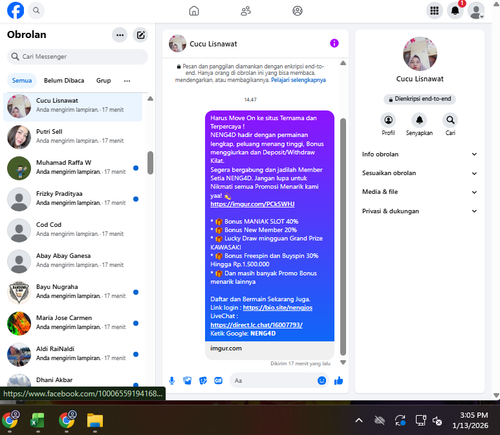The image size is (500, 435).
Task: Open Excel from the taskbar
Action: (x=38, y=420)
